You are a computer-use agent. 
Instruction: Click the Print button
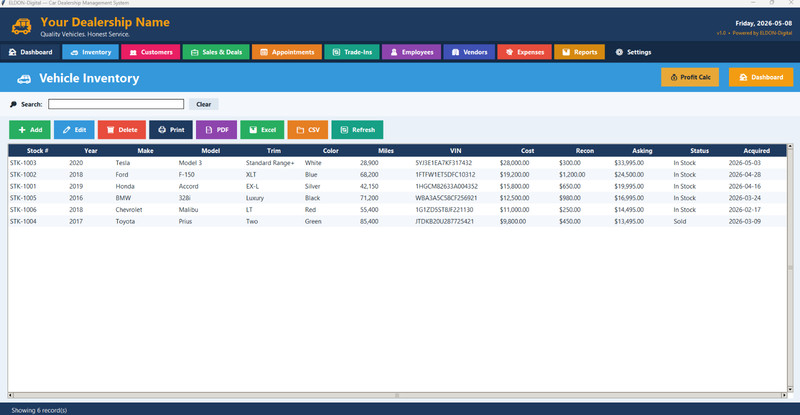[171, 130]
